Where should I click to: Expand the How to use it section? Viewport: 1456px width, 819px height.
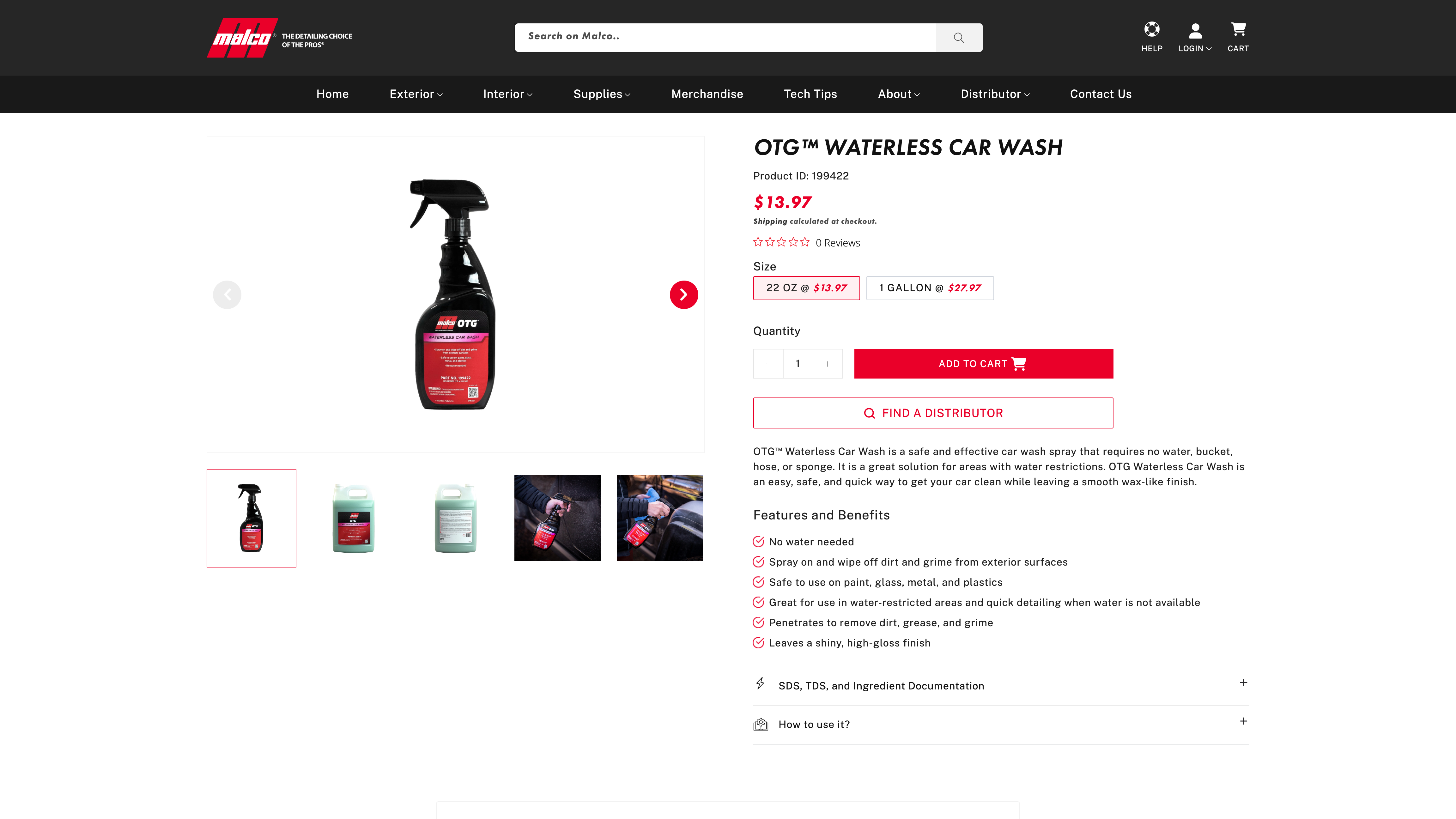tap(1001, 724)
